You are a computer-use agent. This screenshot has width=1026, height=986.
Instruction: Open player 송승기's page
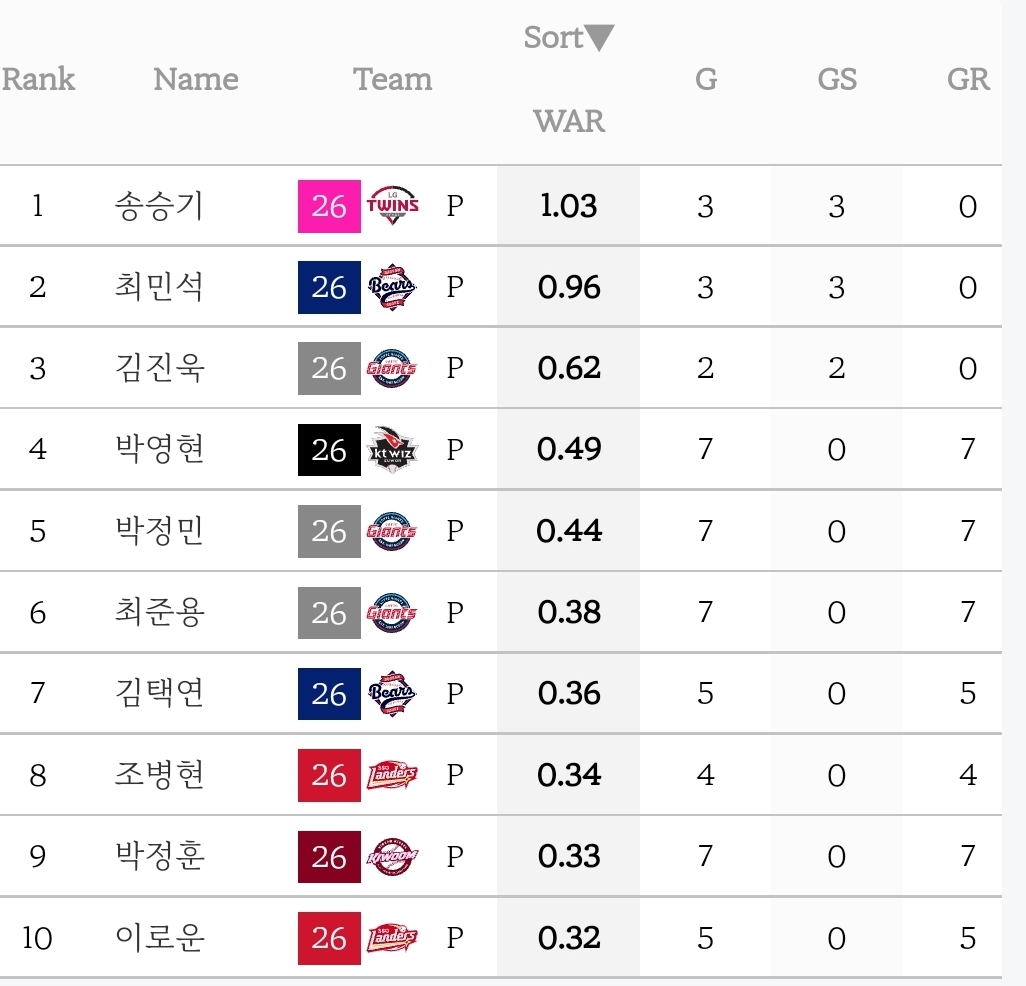coord(159,206)
